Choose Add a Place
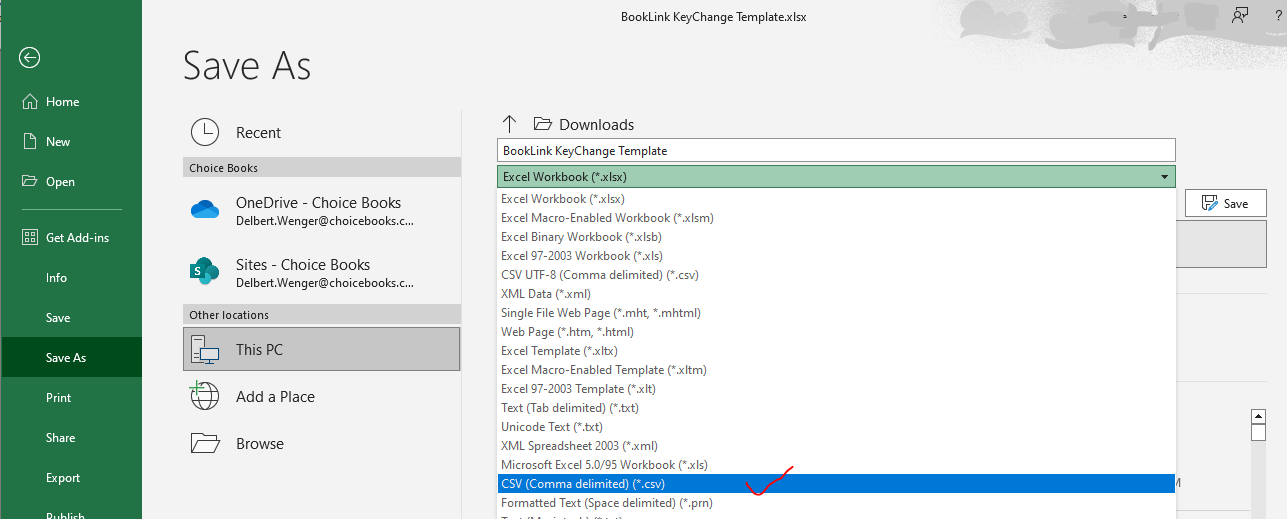Viewport: 1287px width, 519px height. click(322, 397)
